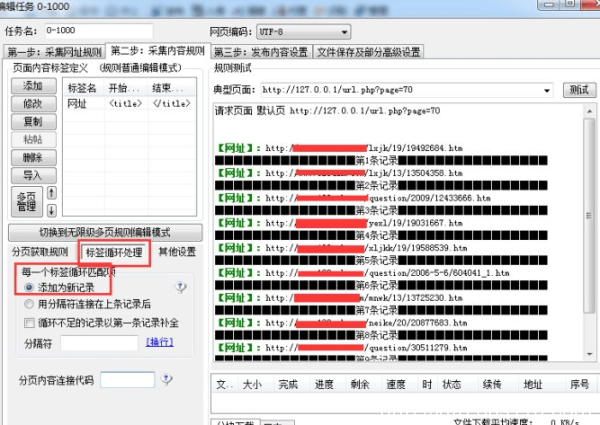Switch to 第三步：发布内容设置 tab

(x=260, y=51)
